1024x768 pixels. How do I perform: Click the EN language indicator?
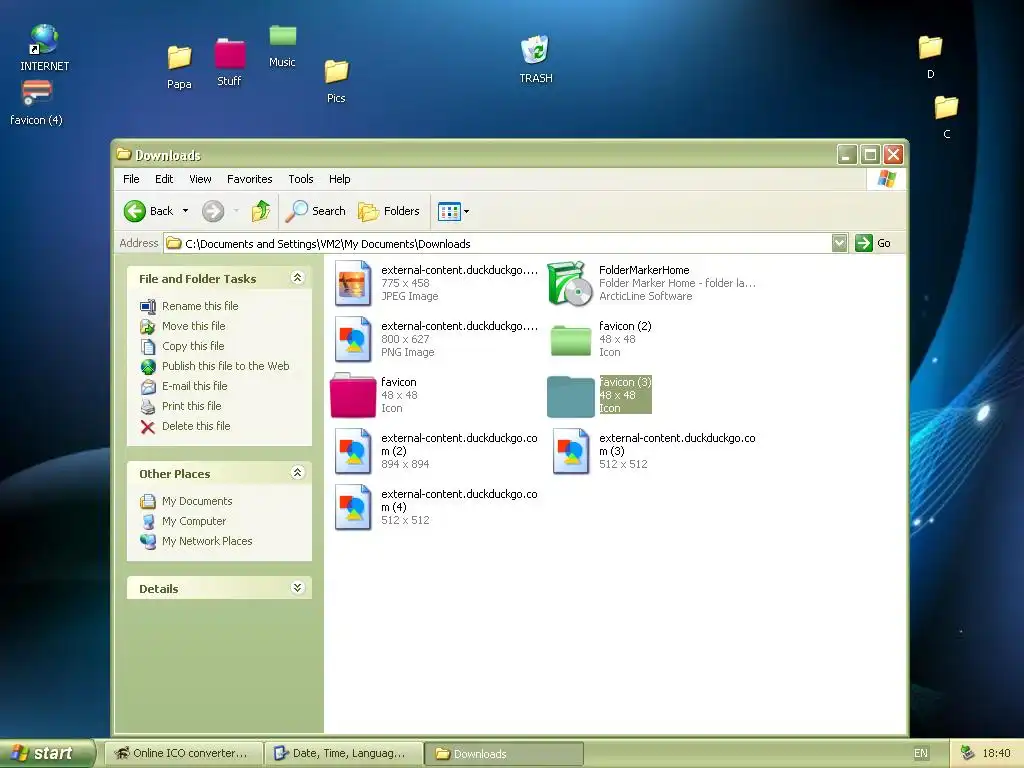pos(920,753)
